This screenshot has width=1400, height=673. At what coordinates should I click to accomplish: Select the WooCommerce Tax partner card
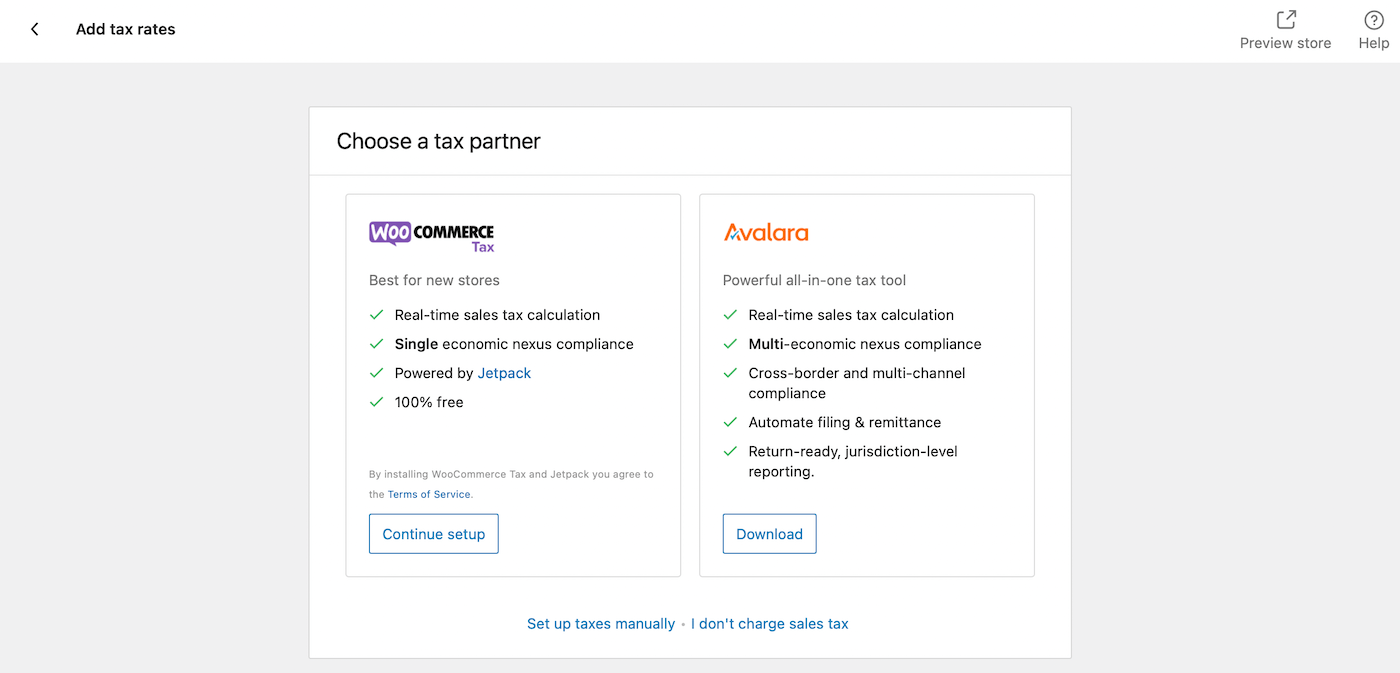[513, 385]
